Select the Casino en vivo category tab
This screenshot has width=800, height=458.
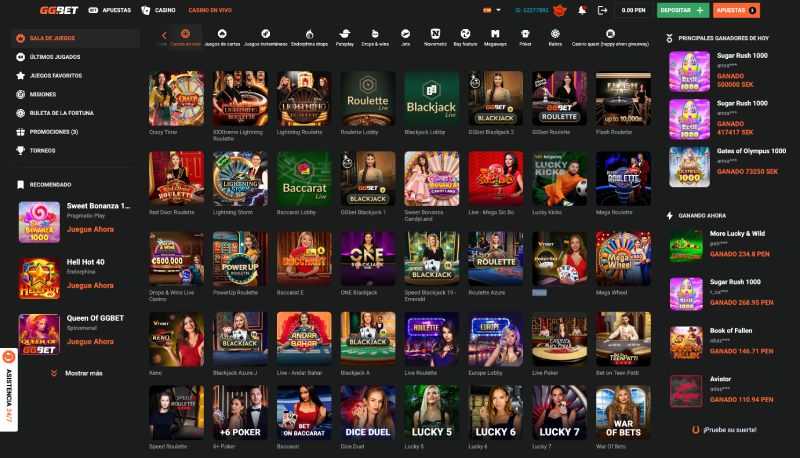point(185,37)
